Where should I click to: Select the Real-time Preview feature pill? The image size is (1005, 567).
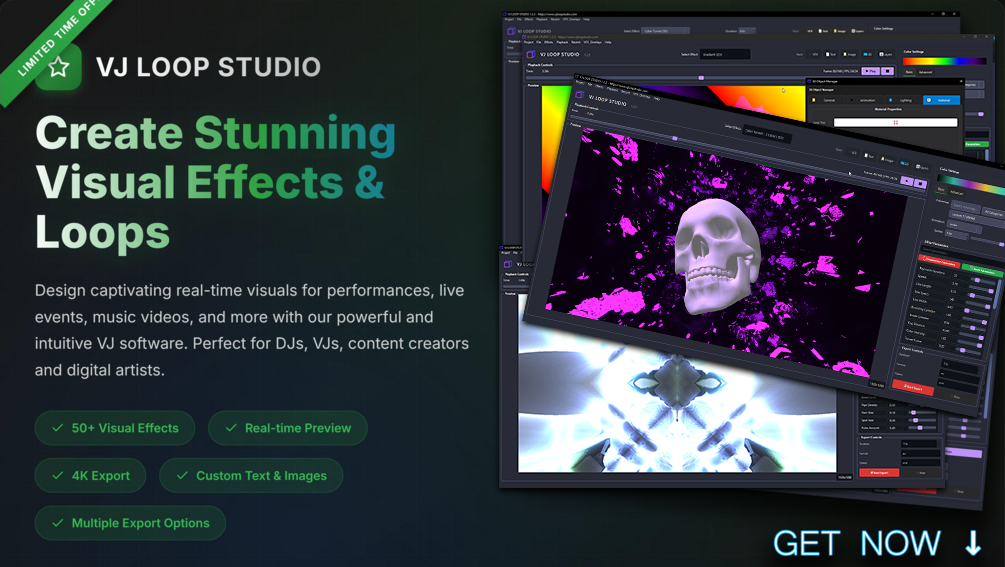pyautogui.click(x=288, y=428)
